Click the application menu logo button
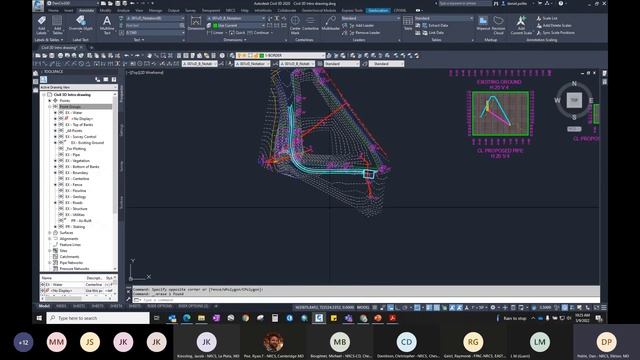 click(x=38, y=5)
